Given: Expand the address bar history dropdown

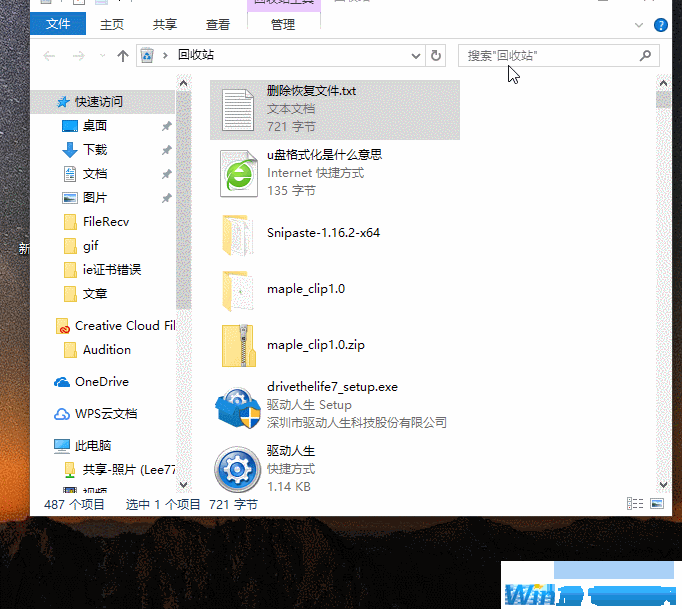Looking at the screenshot, I should (x=415, y=56).
